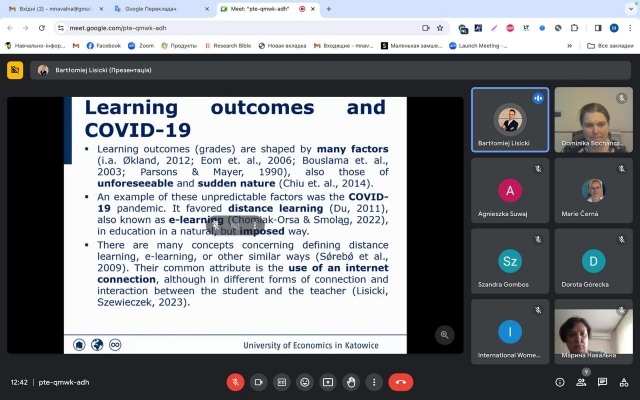Open meeting details info icon
The image size is (640, 400).
pyautogui.click(x=560, y=382)
